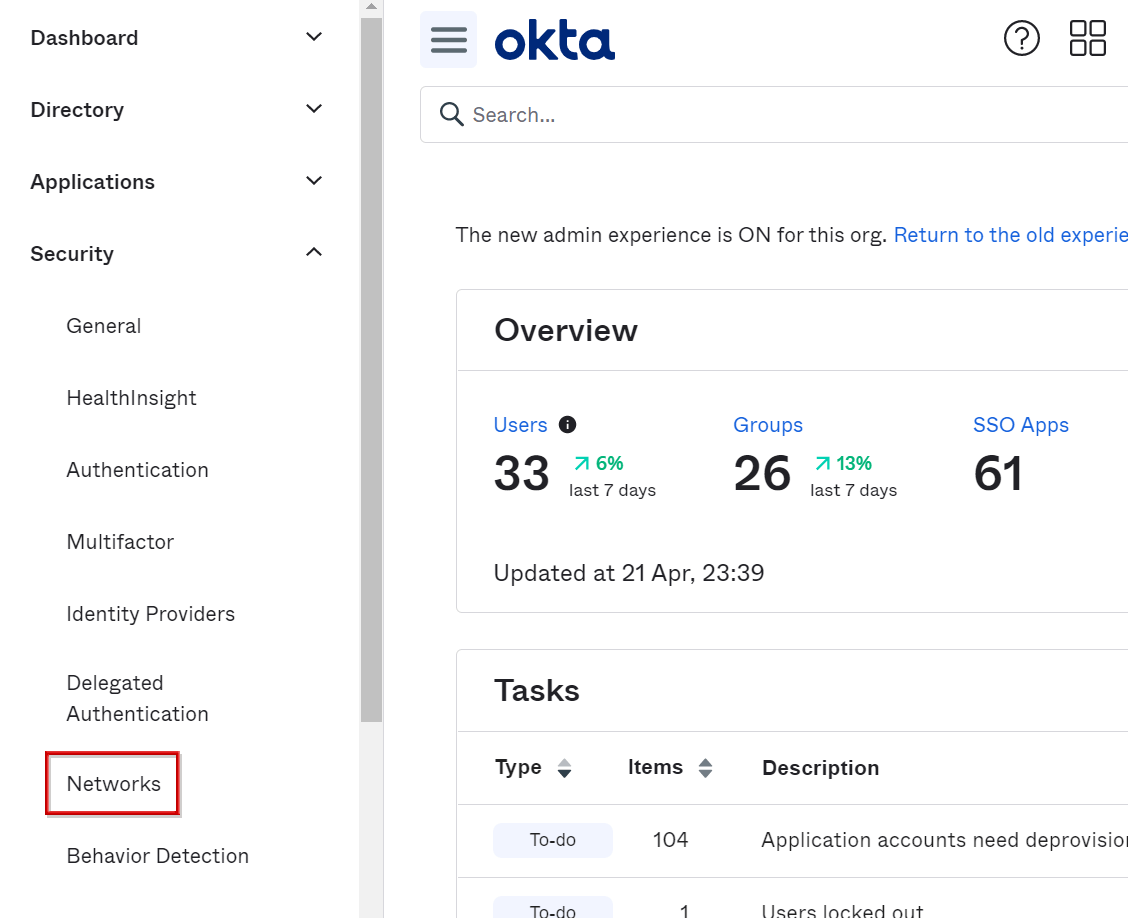Sort tasks by Type column arrows
The width and height of the screenshot is (1128, 918).
tap(564, 768)
